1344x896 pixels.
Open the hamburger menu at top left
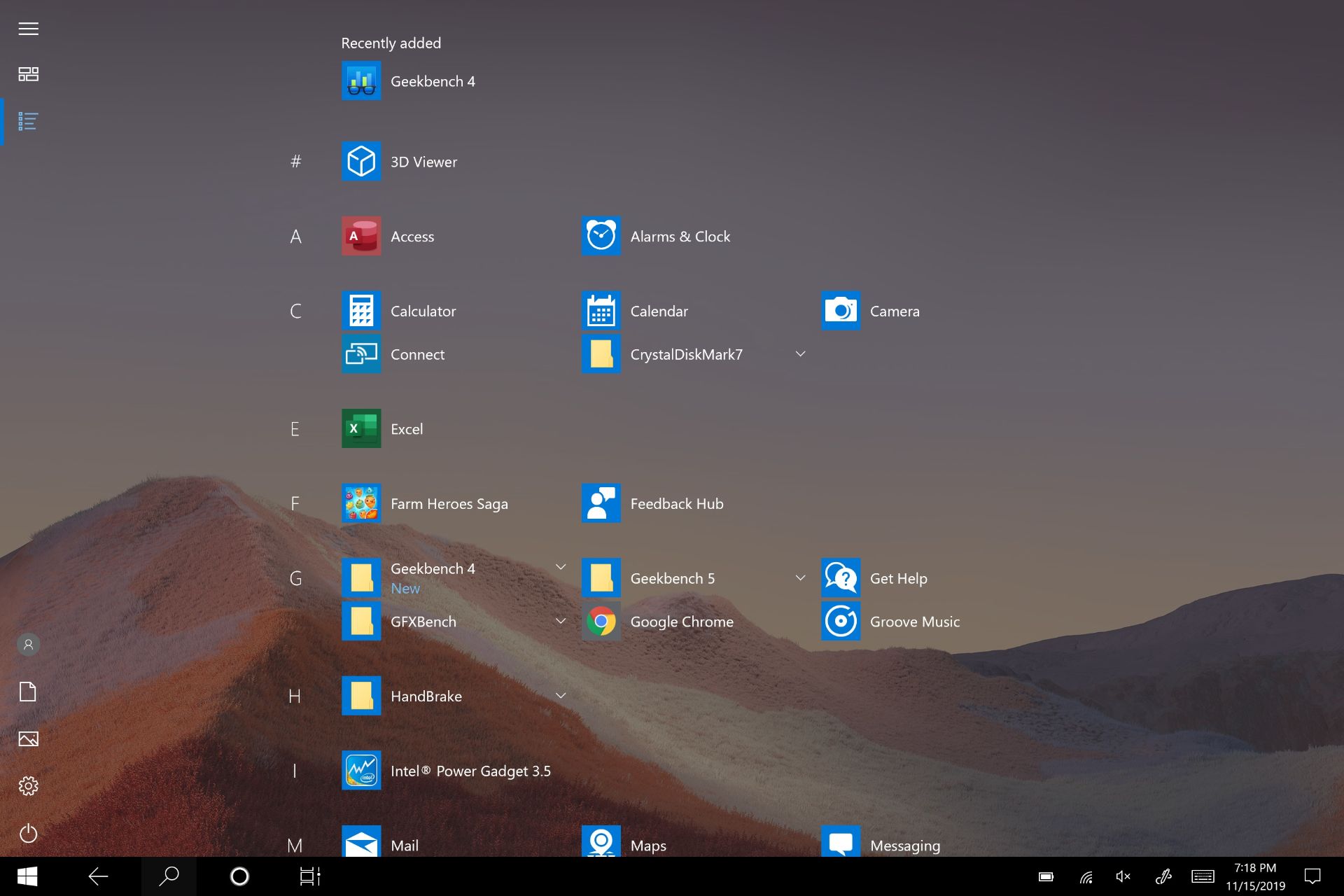[28, 29]
